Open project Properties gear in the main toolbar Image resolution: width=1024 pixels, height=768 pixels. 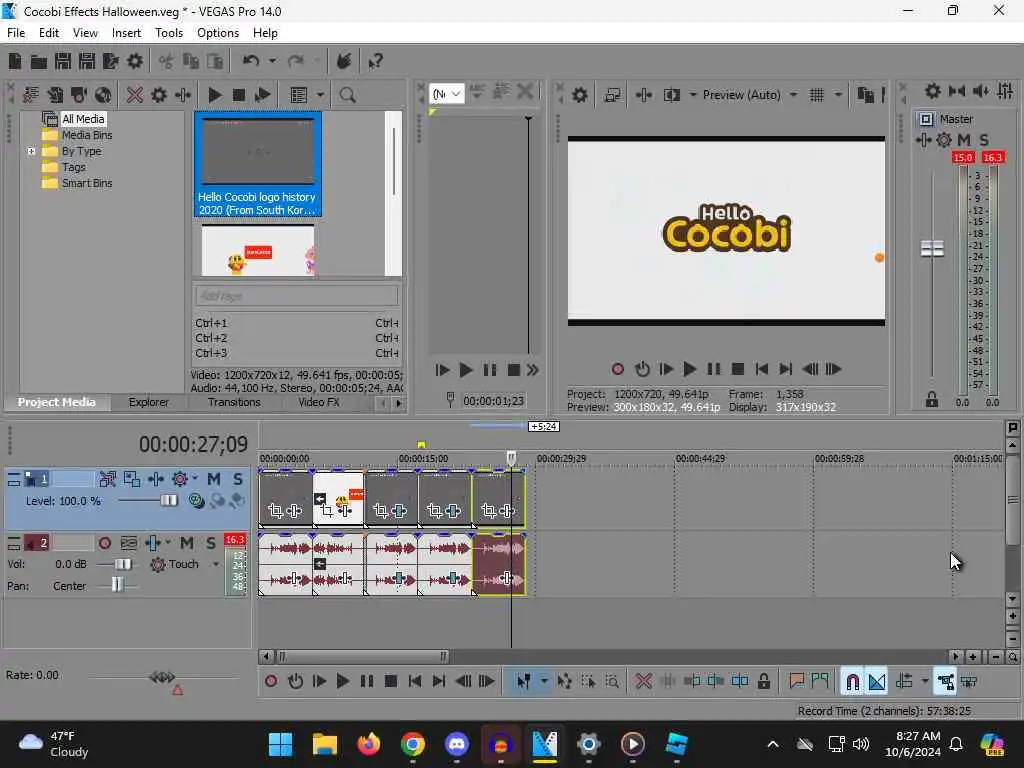coord(135,61)
